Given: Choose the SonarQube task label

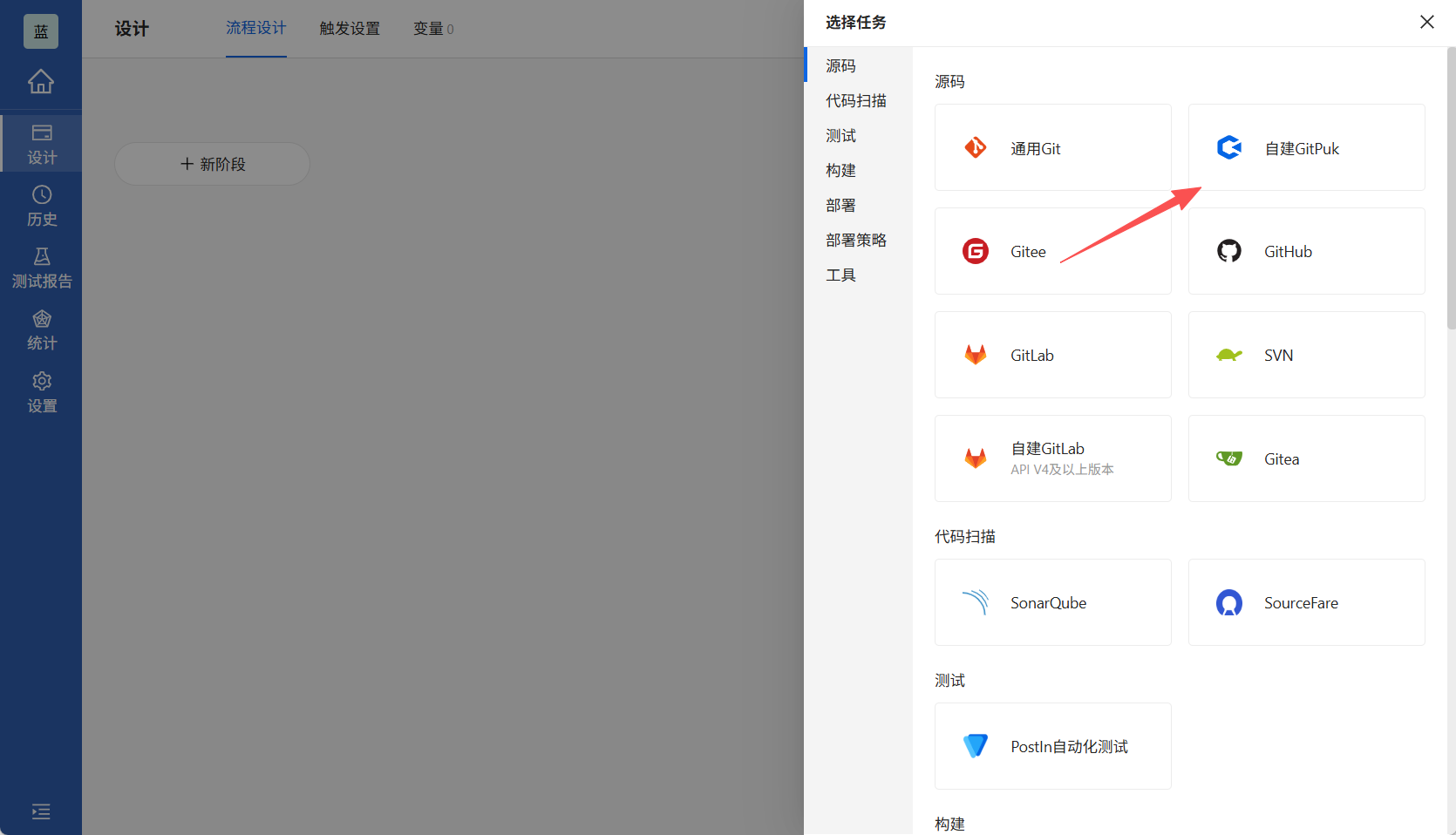Looking at the screenshot, I should coord(1048,603).
